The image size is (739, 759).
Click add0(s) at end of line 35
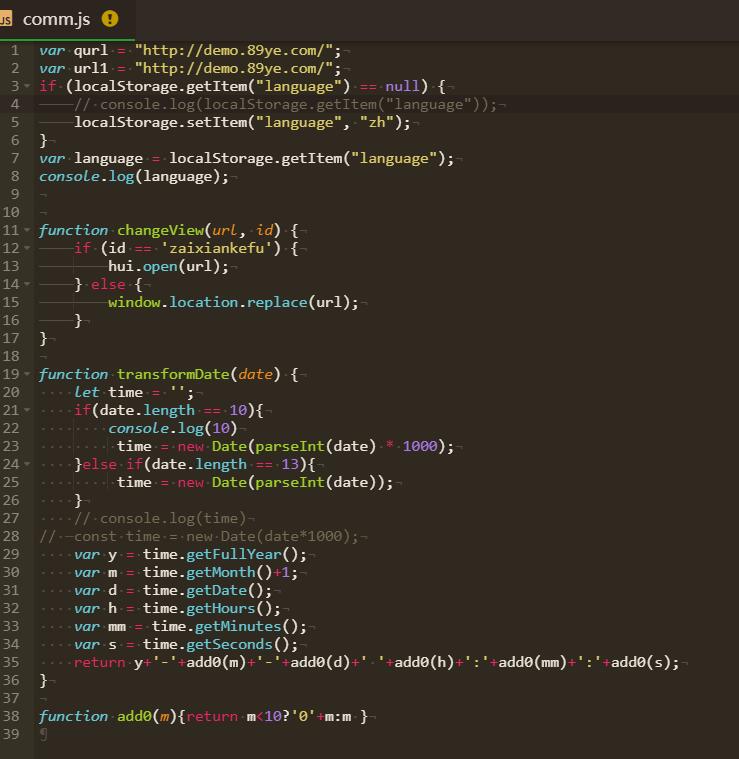pos(641,662)
